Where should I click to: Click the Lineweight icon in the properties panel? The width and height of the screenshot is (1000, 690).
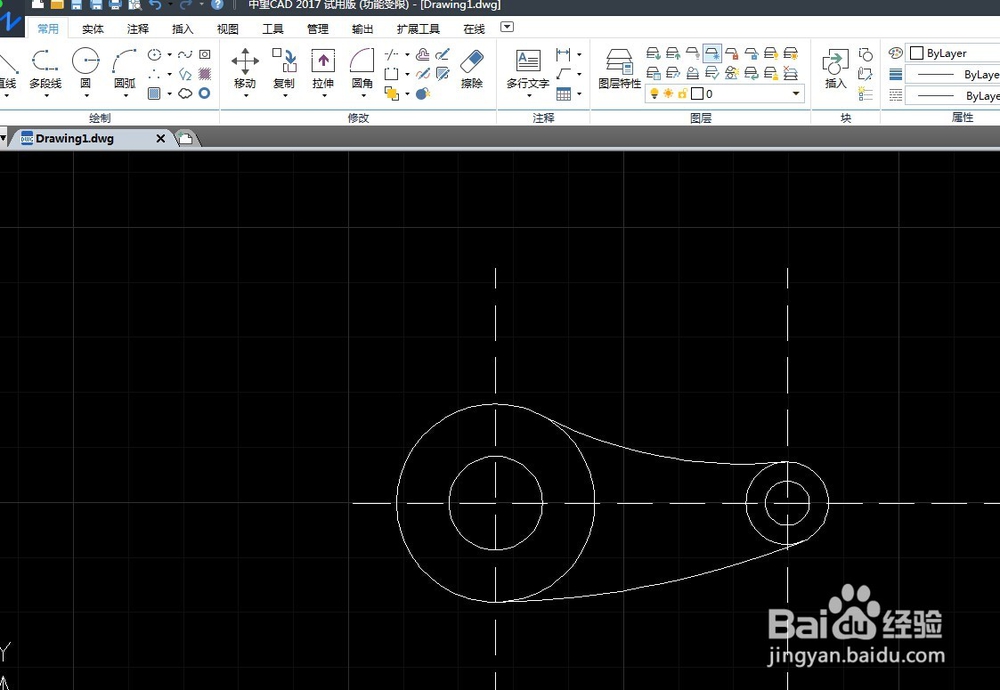point(896,75)
